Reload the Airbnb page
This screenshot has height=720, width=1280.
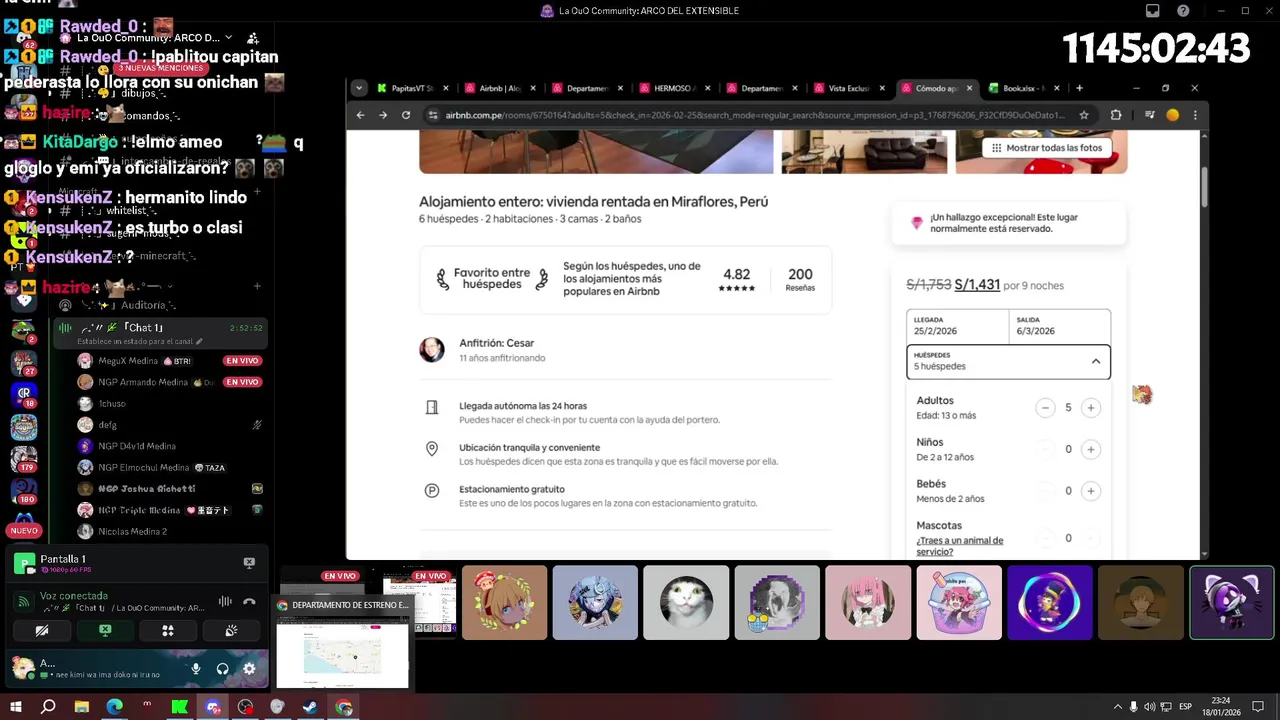pyautogui.click(x=406, y=115)
